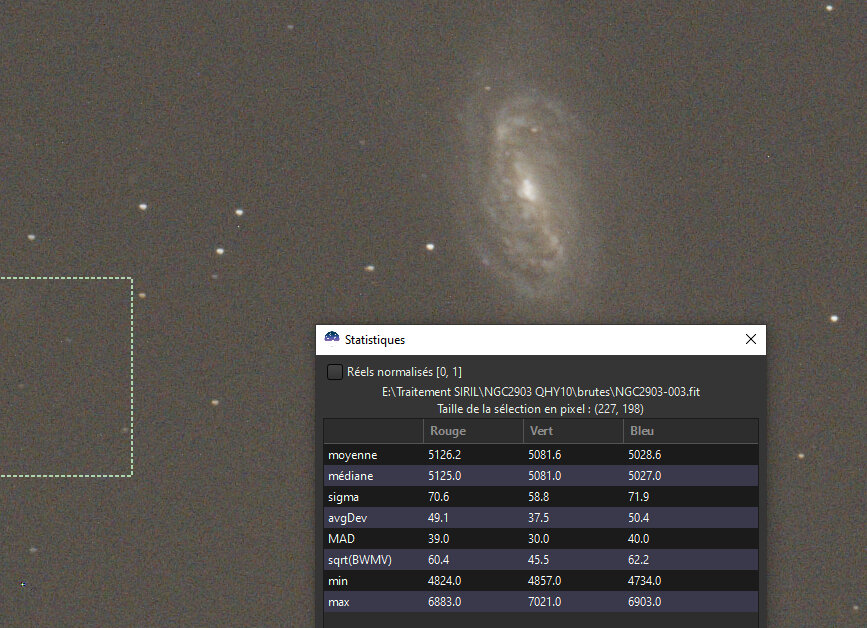867x628 pixels.
Task: Select the Vert column header
Action: point(540,431)
